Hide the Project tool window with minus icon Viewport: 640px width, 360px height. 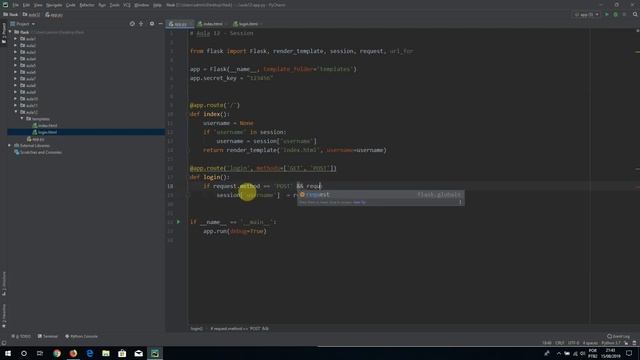click(x=160, y=24)
